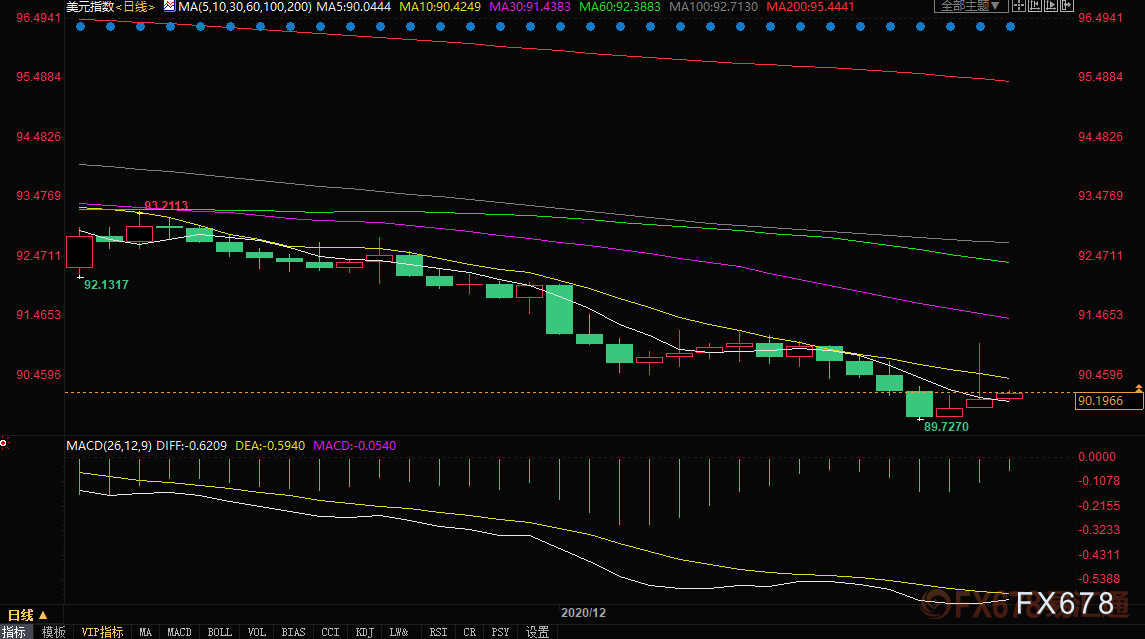Click the small orange arrows at price axis

pos(1138,387)
